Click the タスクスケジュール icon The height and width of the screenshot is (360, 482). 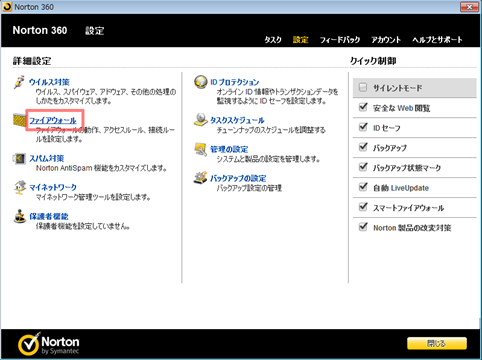click(x=201, y=120)
